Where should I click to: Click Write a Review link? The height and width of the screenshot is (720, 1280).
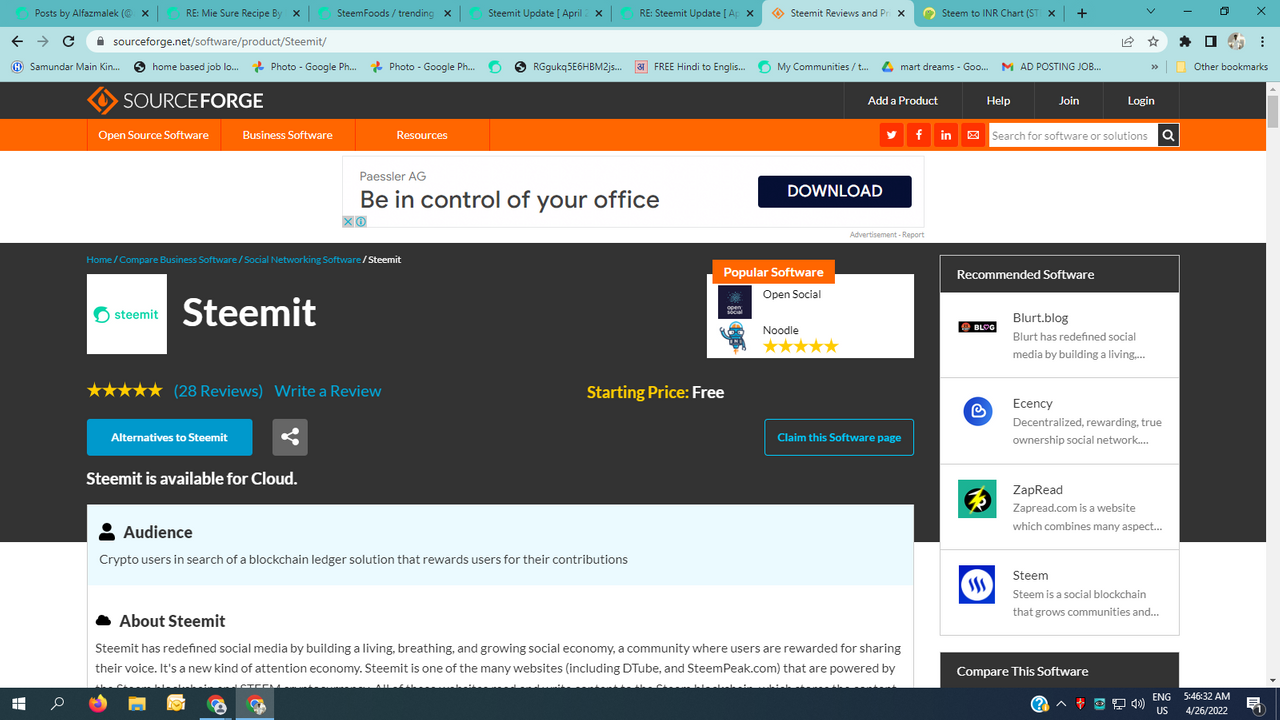coord(328,391)
